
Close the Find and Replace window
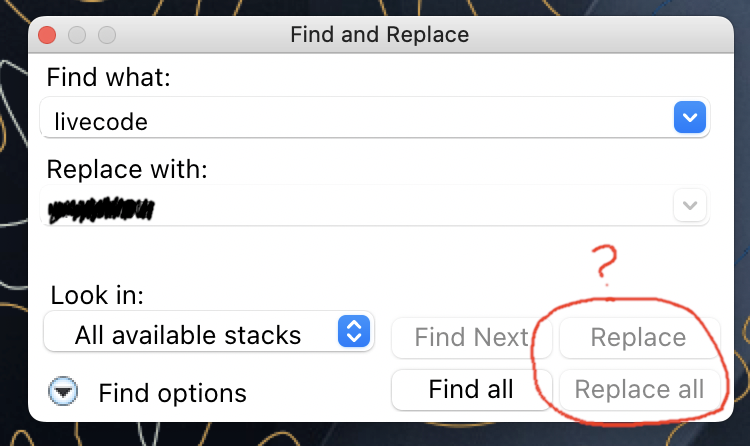(47, 35)
